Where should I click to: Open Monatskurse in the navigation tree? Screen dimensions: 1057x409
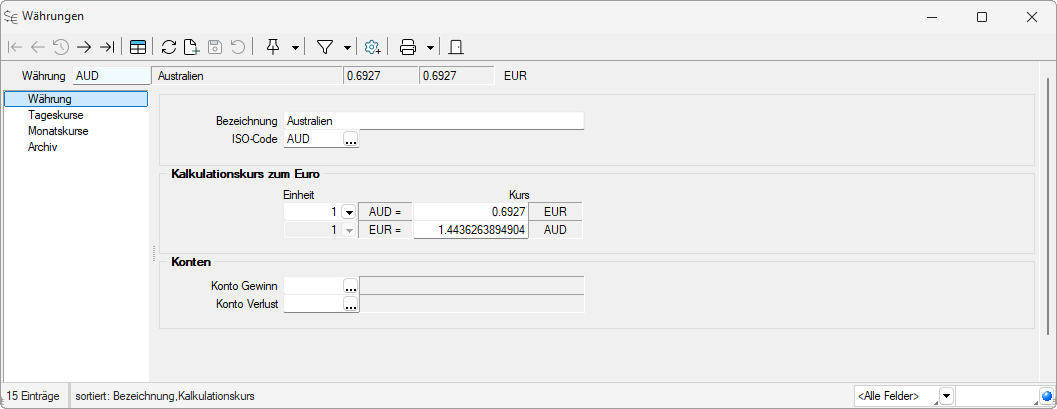(58, 131)
